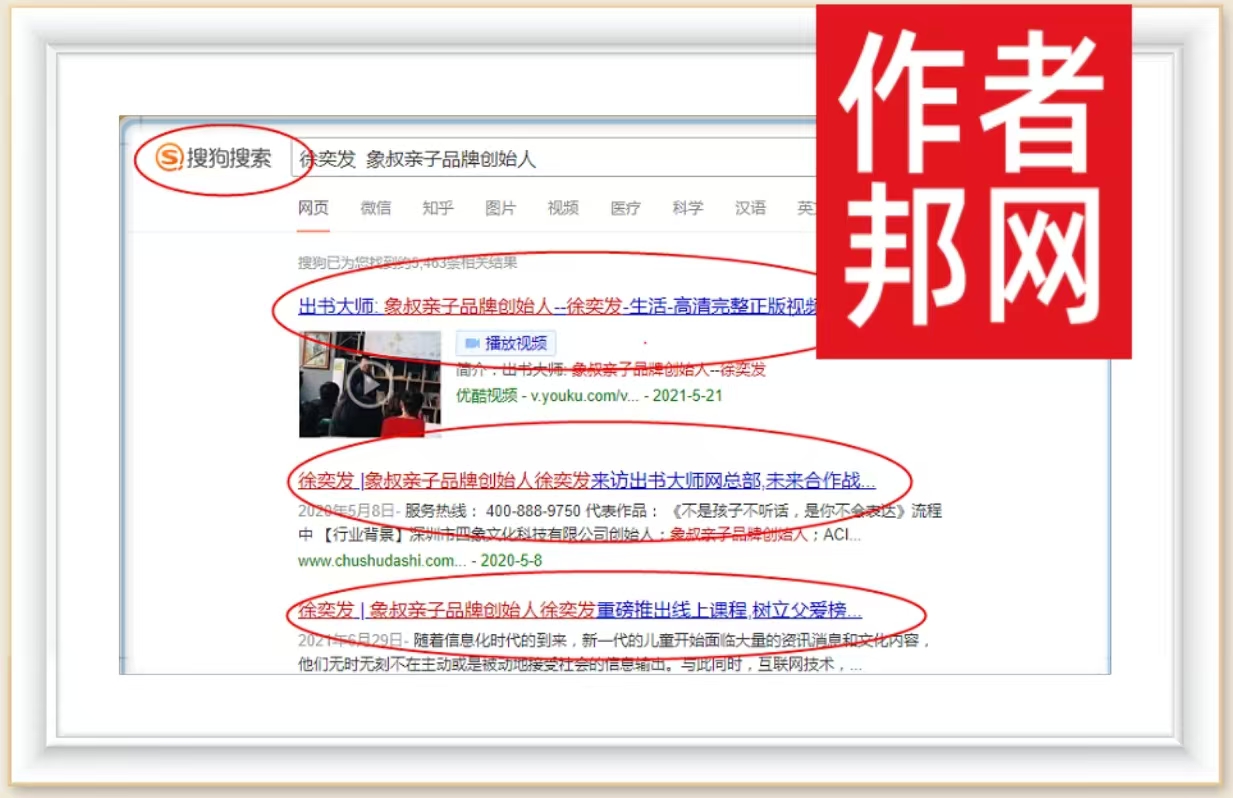
Task: Click the www.chushudashi.com source URL
Action: pyautogui.click(x=382, y=560)
